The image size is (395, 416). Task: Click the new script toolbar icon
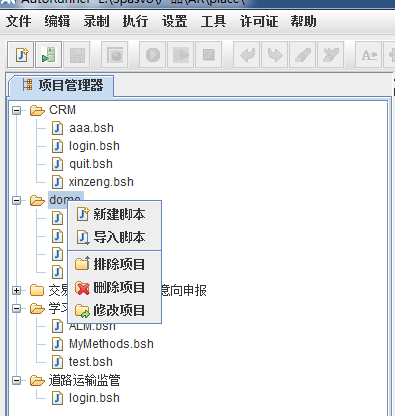point(20,55)
